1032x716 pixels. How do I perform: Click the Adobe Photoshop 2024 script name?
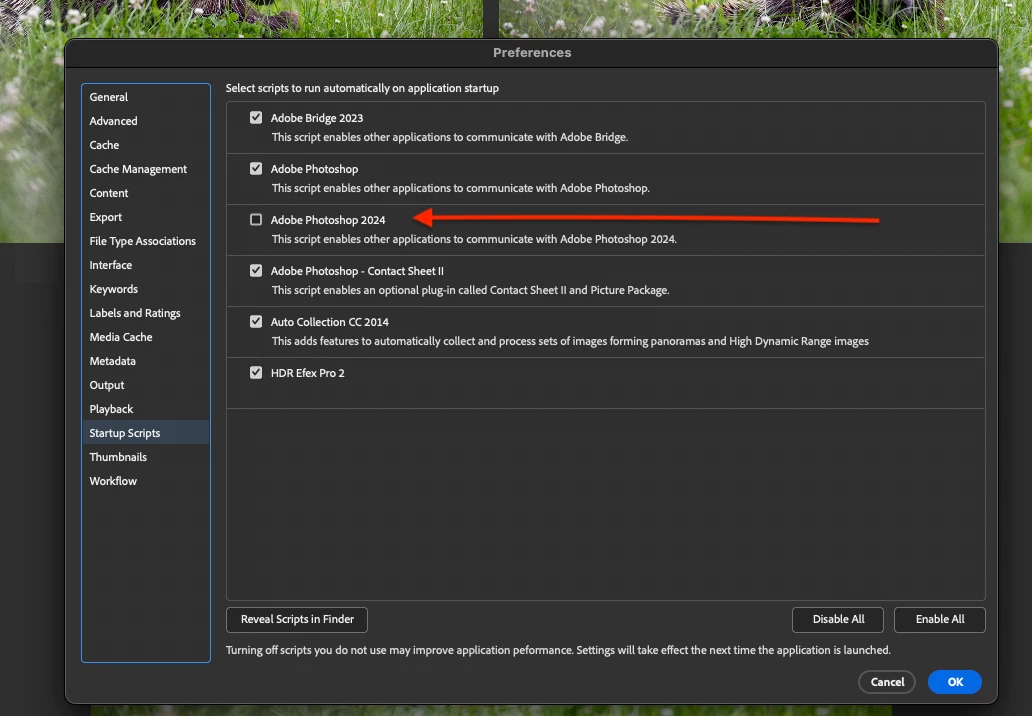pos(328,220)
